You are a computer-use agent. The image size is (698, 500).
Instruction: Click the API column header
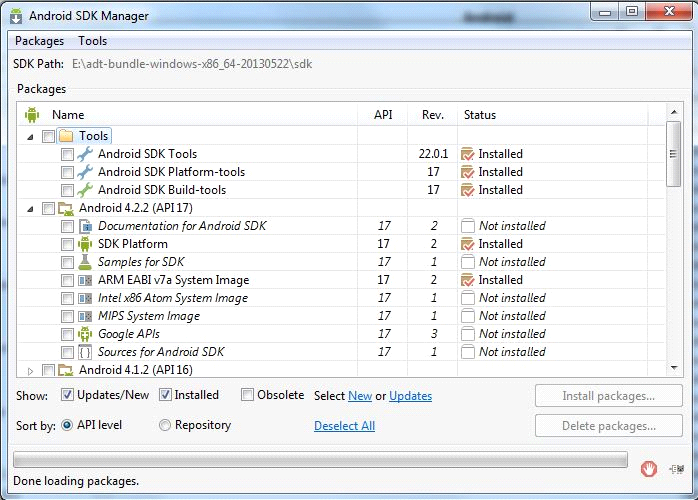click(382, 115)
